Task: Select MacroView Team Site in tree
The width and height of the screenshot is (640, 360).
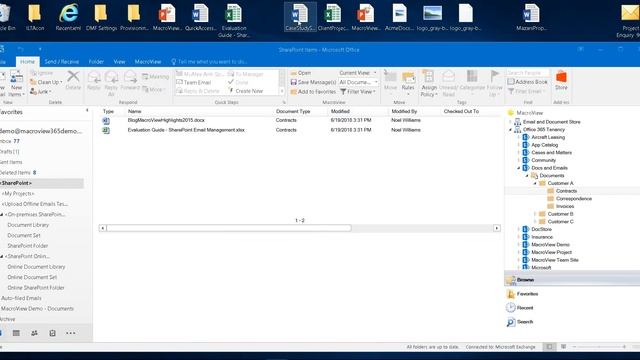Action: (x=554, y=260)
